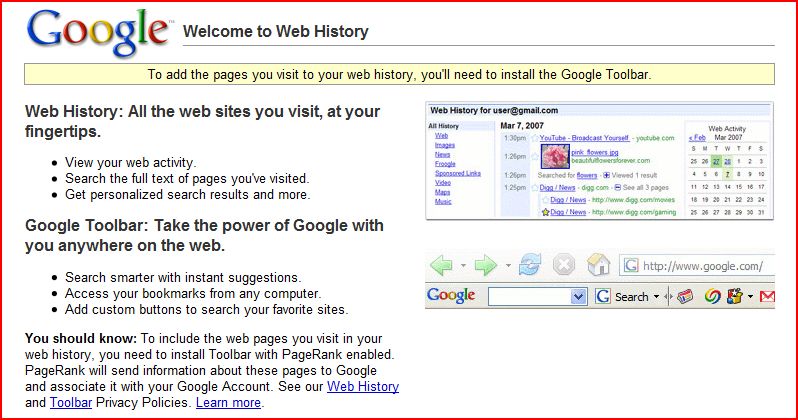Open the Digg / News link for digg.com/gaming
Viewport: 798px width, 420px height.
(568, 212)
